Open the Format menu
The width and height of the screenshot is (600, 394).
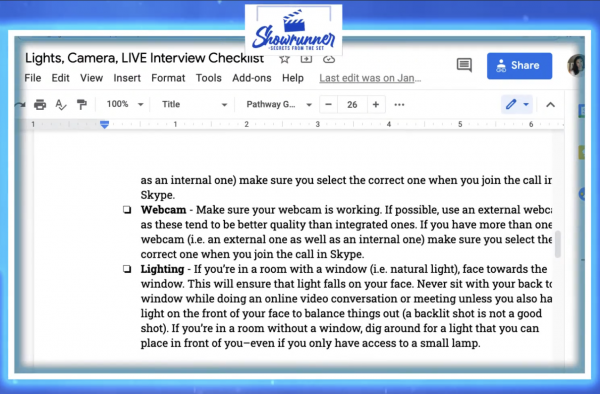(168, 78)
